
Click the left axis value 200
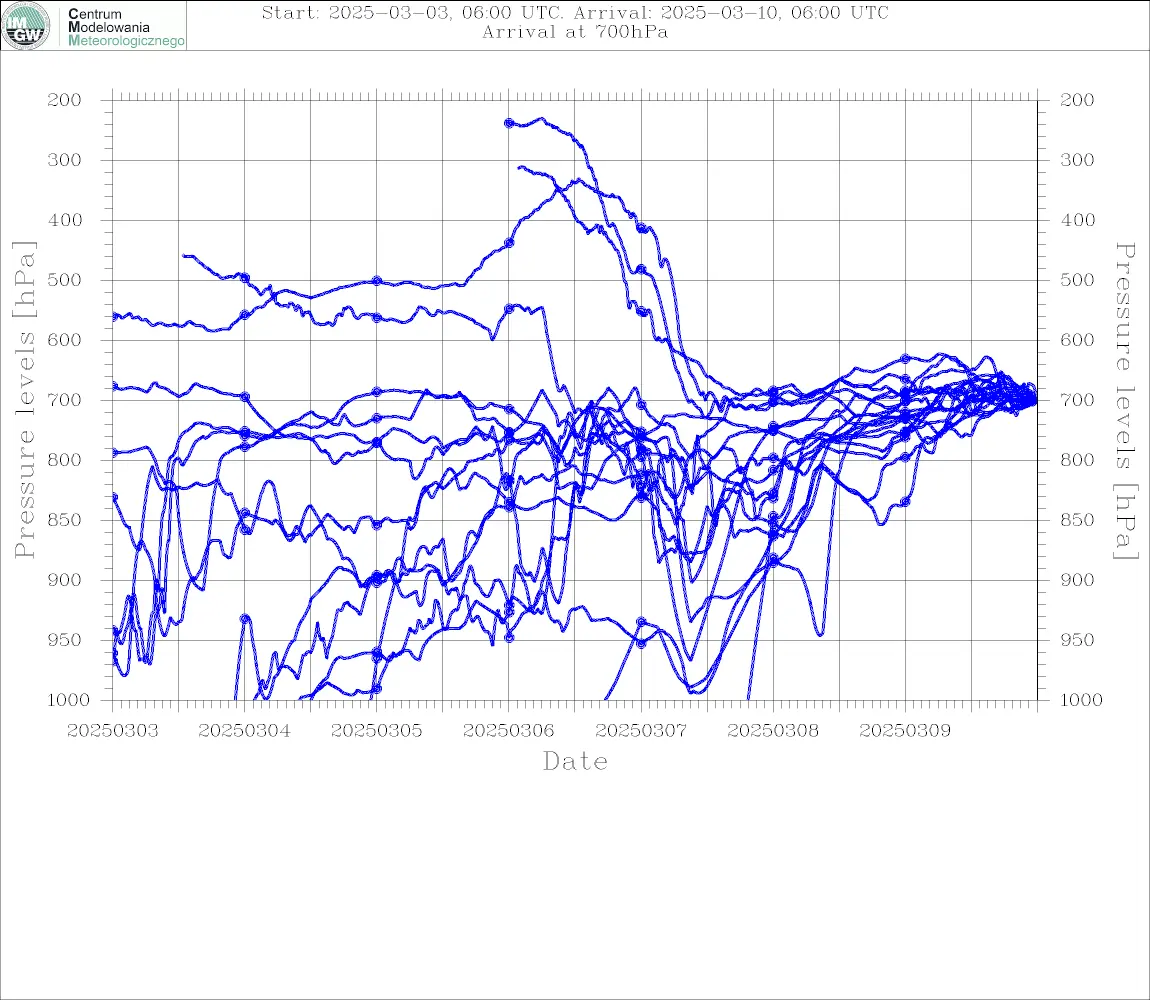[x=65, y=100]
